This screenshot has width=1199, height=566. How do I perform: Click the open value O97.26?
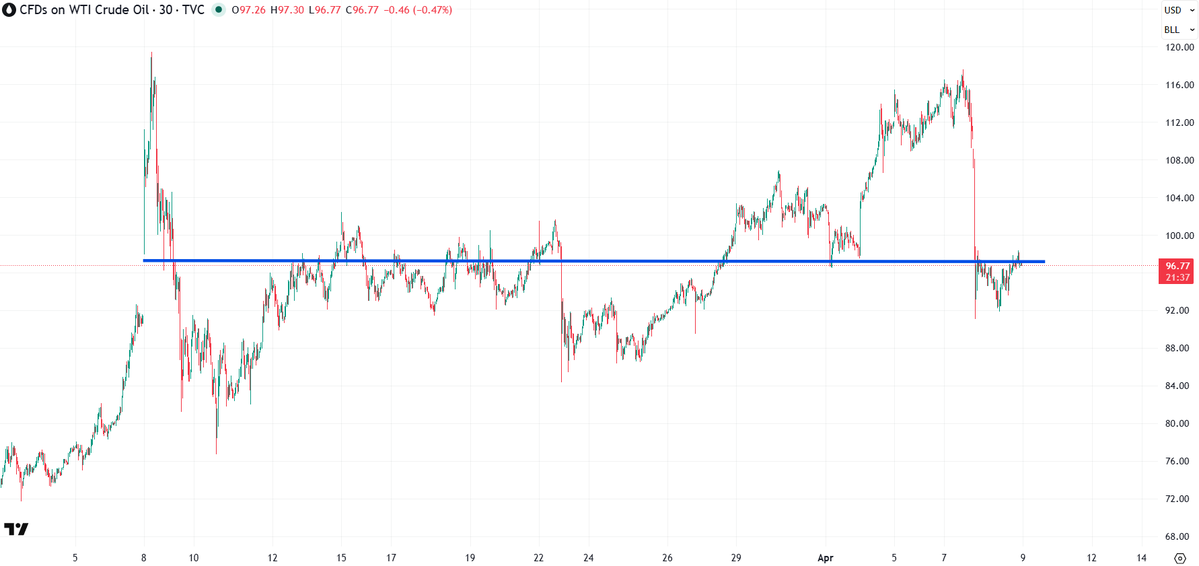(x=248, y=11)
